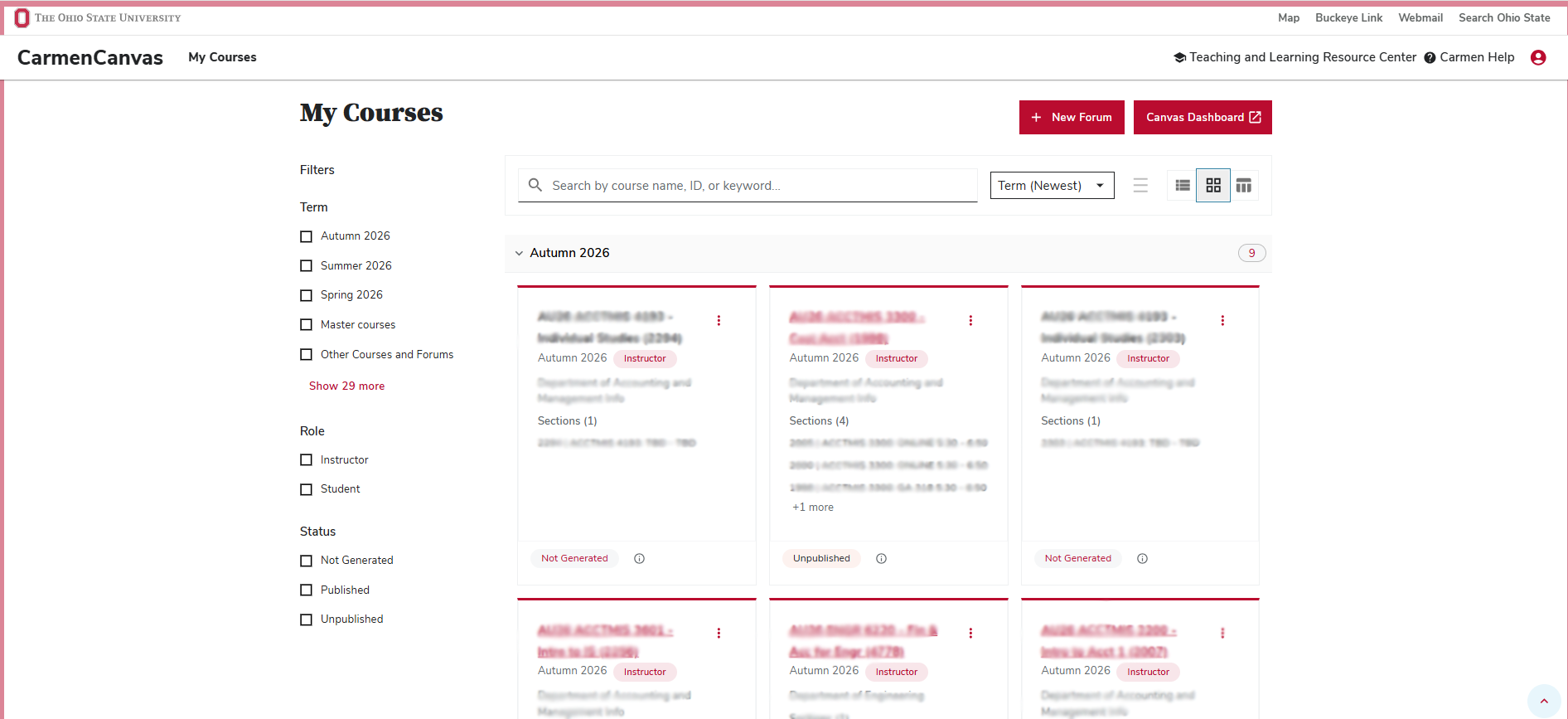
Task: Switch to table view layout
Action: (1244, 185)
